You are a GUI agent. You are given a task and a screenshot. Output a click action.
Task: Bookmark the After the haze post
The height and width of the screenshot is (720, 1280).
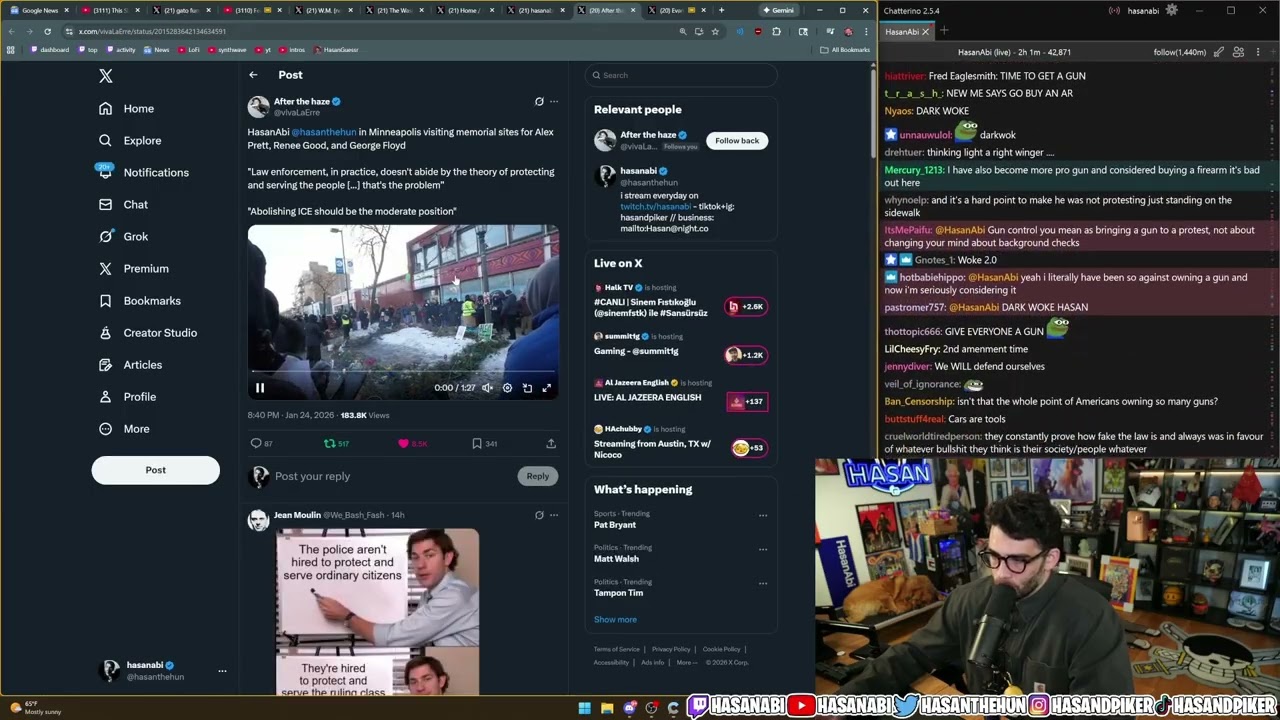pyautogui.click(x=477, y=443)
